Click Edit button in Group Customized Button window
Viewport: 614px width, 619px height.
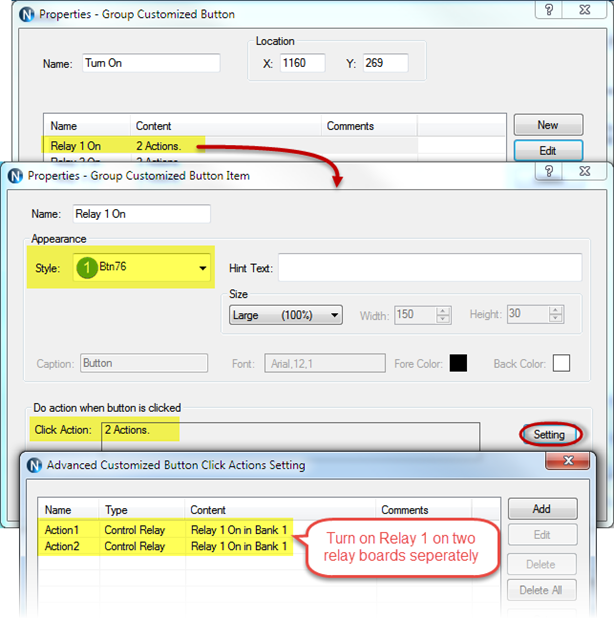click(548, 150)
